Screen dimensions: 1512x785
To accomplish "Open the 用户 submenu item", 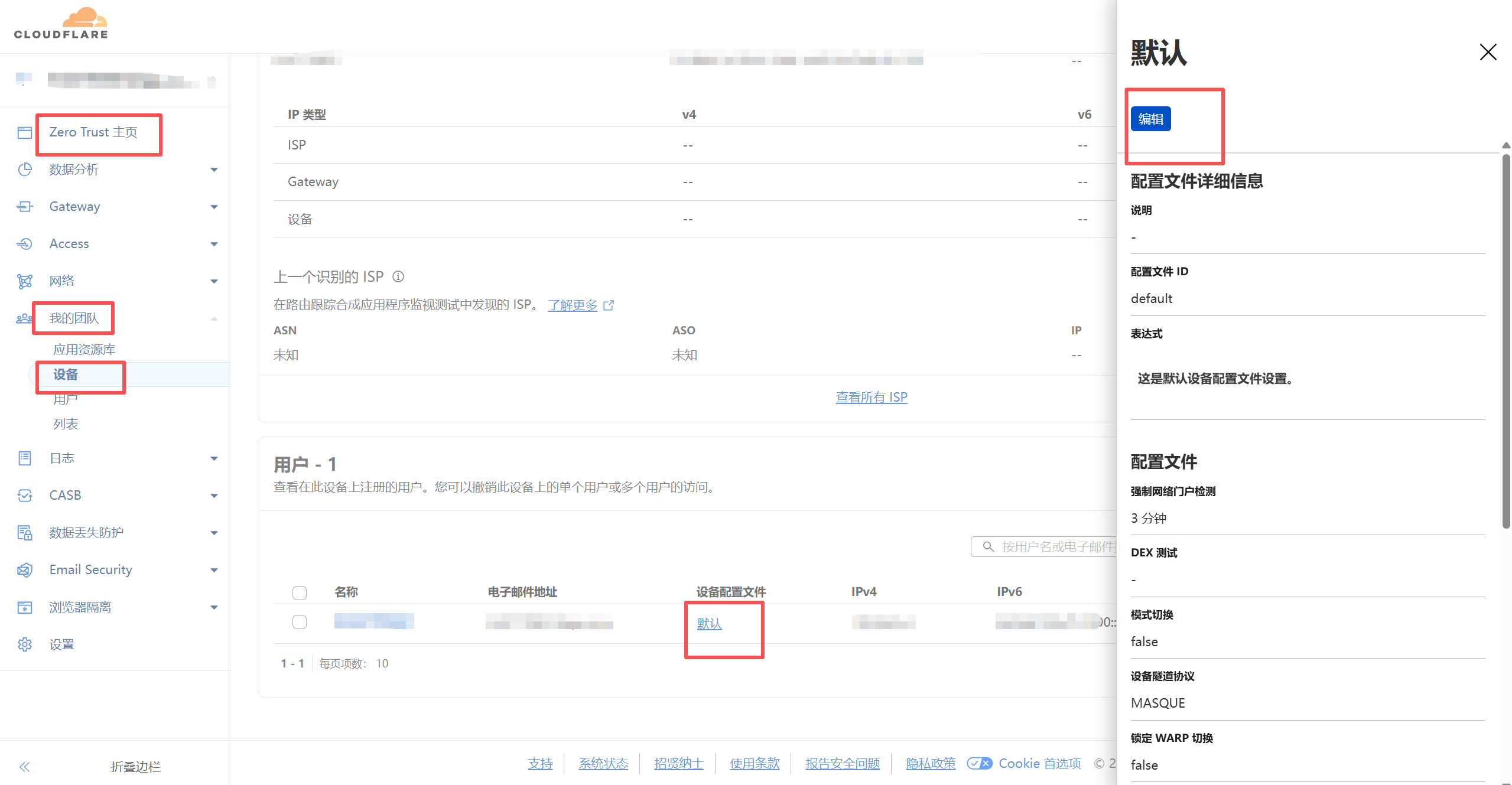I will (66, 399).
